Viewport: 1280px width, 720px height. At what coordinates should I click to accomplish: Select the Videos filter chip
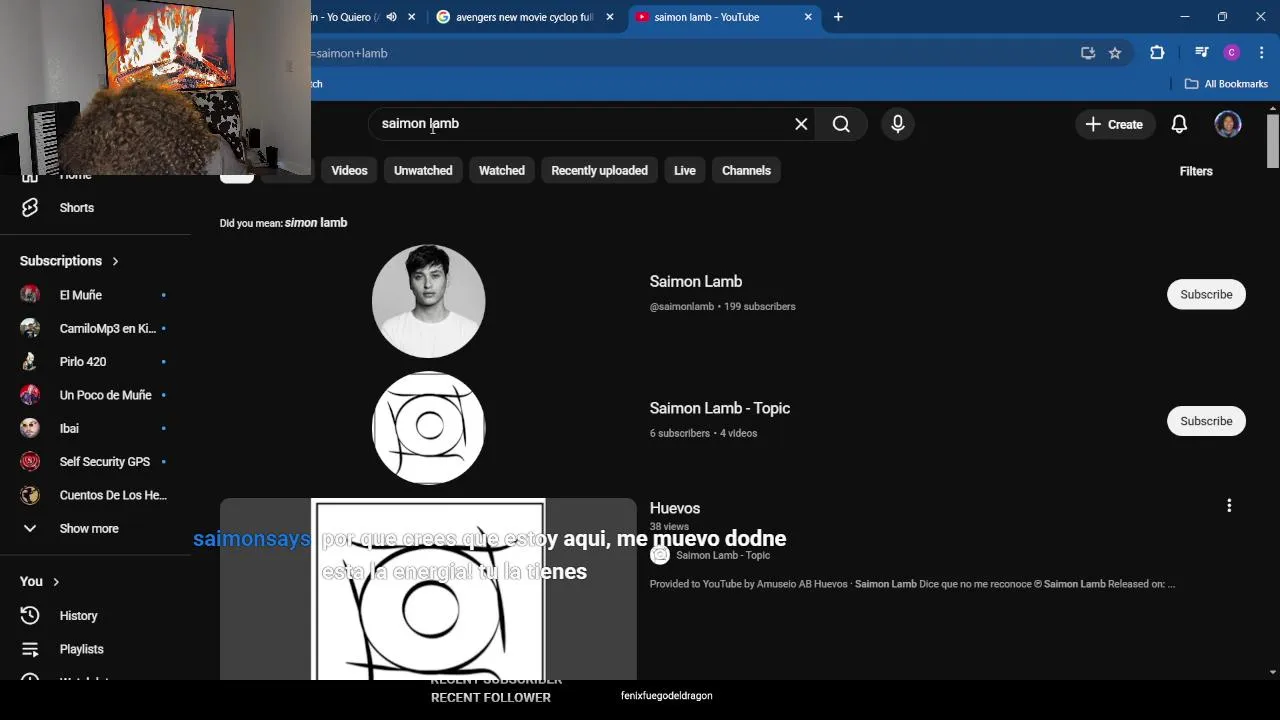(x=349, y=171)
